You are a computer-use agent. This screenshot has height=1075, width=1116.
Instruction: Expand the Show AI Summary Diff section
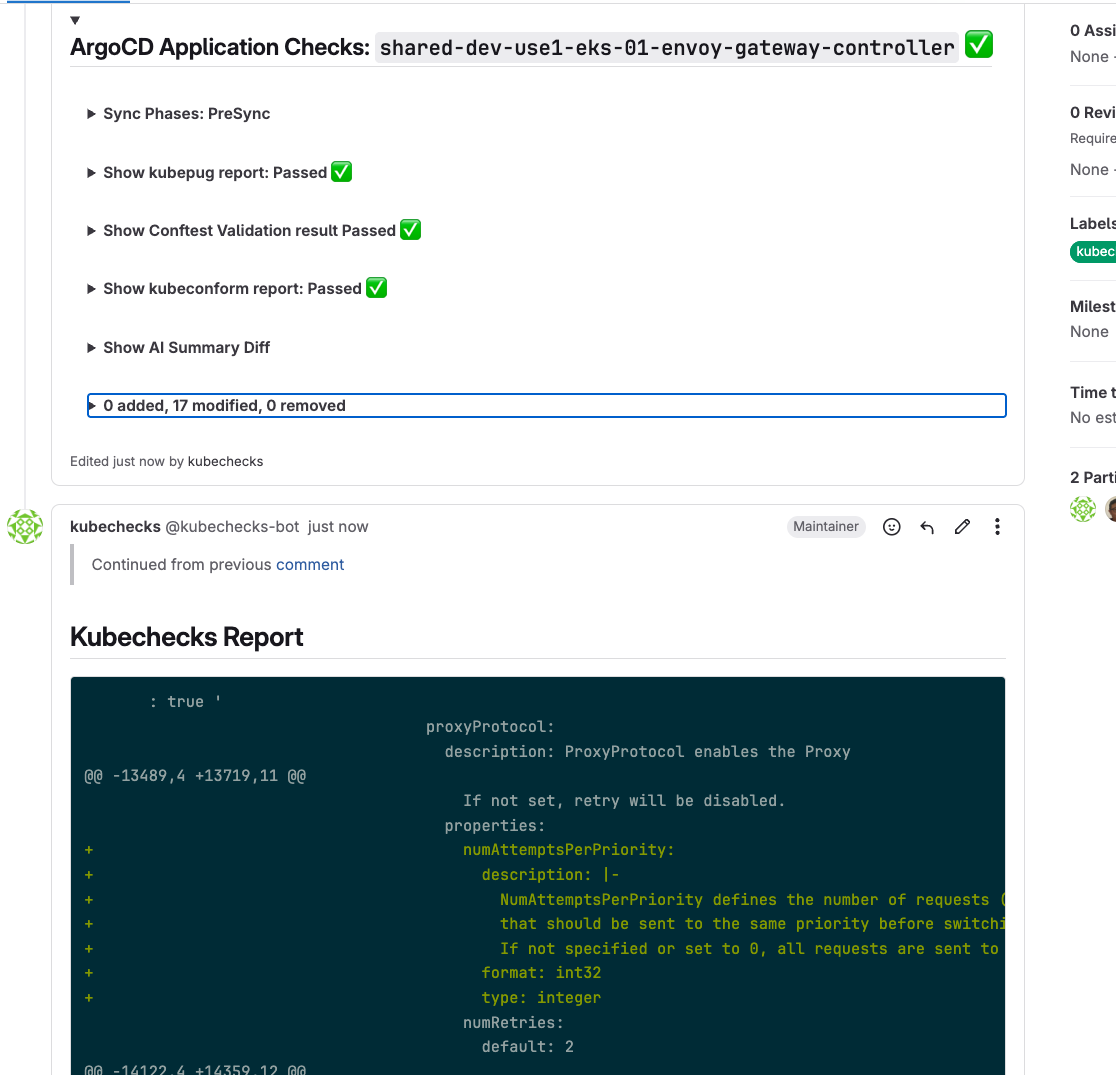(x=179, y=347)
